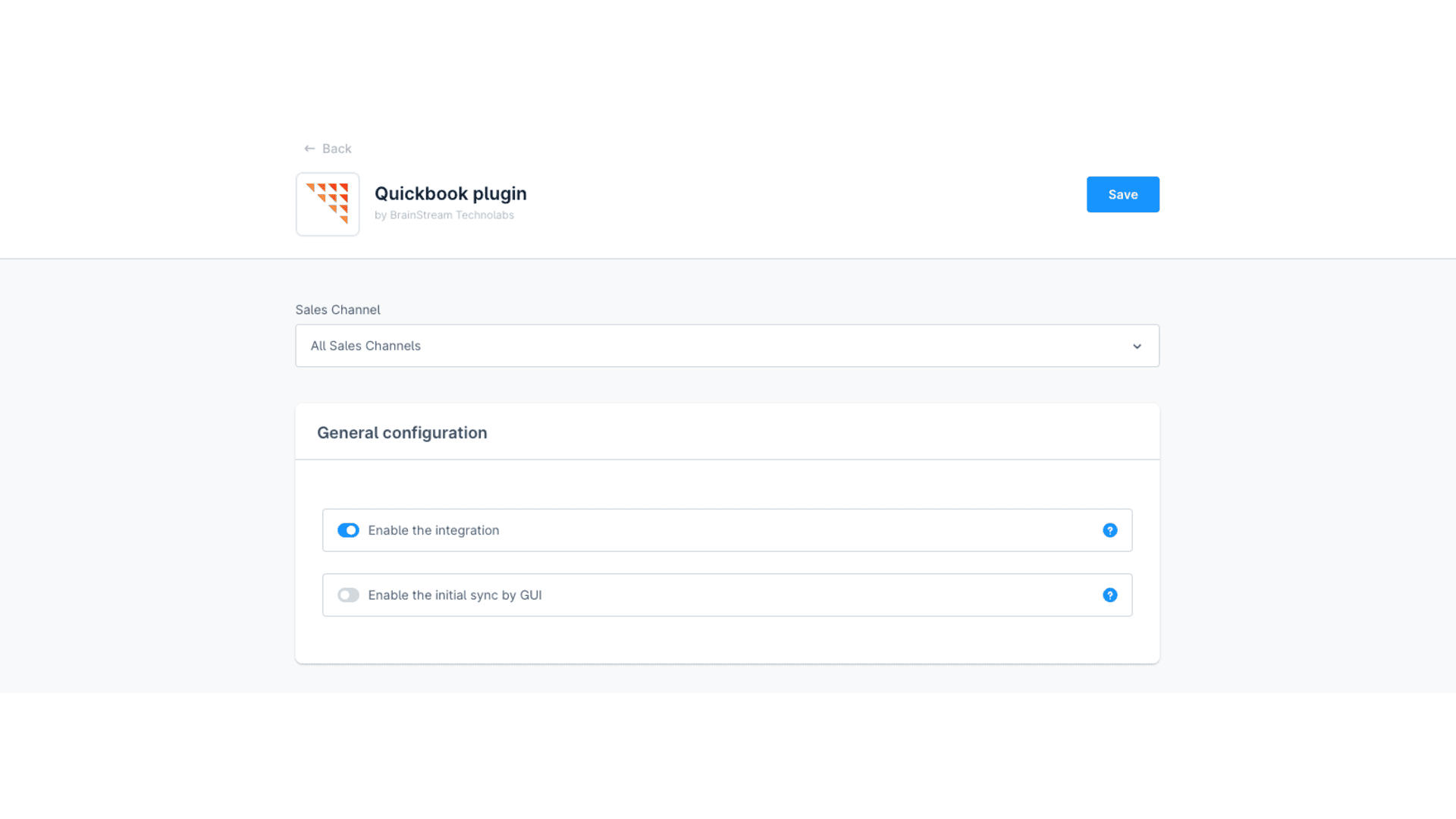Image resolution: width=1456 pixels, height=819 pixels.
Task: Click the "by BrainStream Technolabs" vendor text
Action: 444,215
